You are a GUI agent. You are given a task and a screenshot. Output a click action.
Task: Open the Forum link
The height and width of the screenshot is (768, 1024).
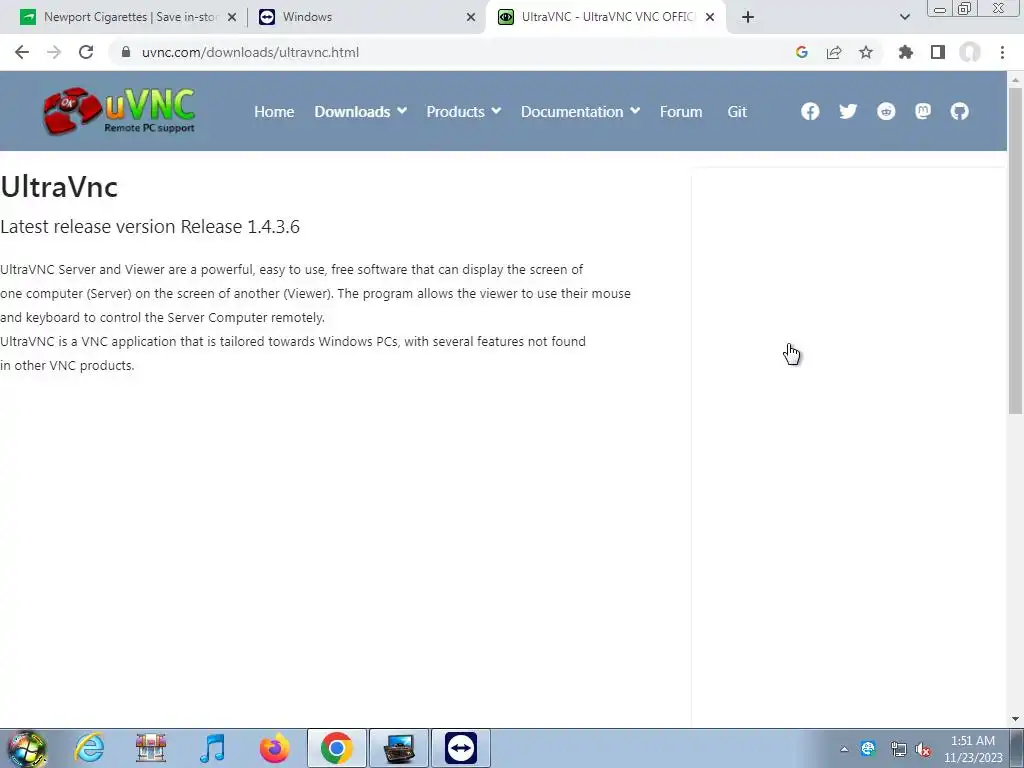[x=681, y=112]
